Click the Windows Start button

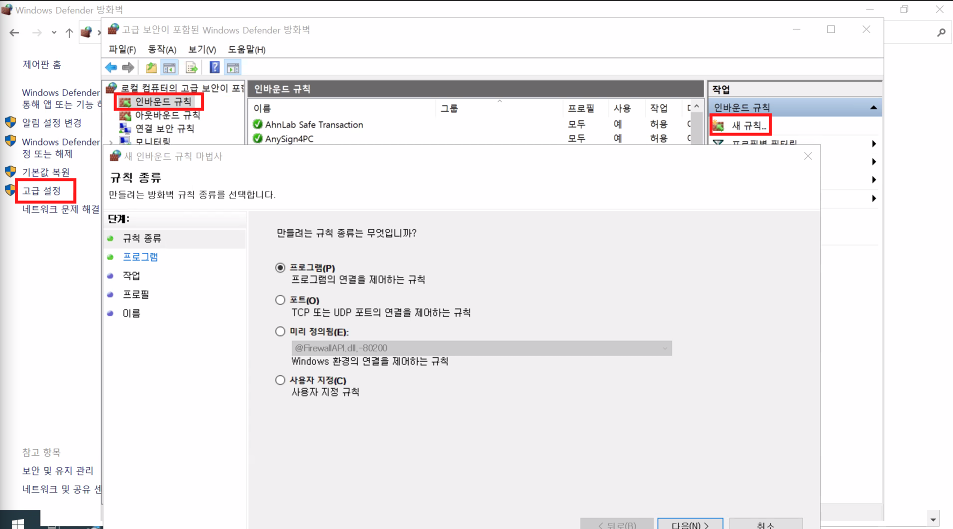pyautogui.click(x=18, y=523)
